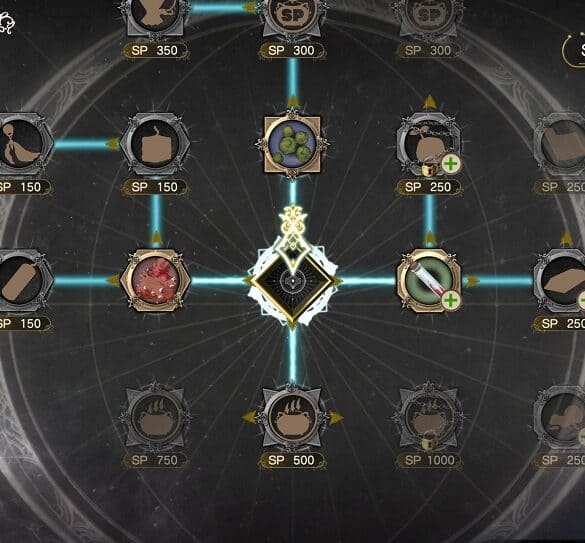Click the padlock on the SP 1000 cauldron
This screenshot has width=585, height=543.
pos(429,442)
